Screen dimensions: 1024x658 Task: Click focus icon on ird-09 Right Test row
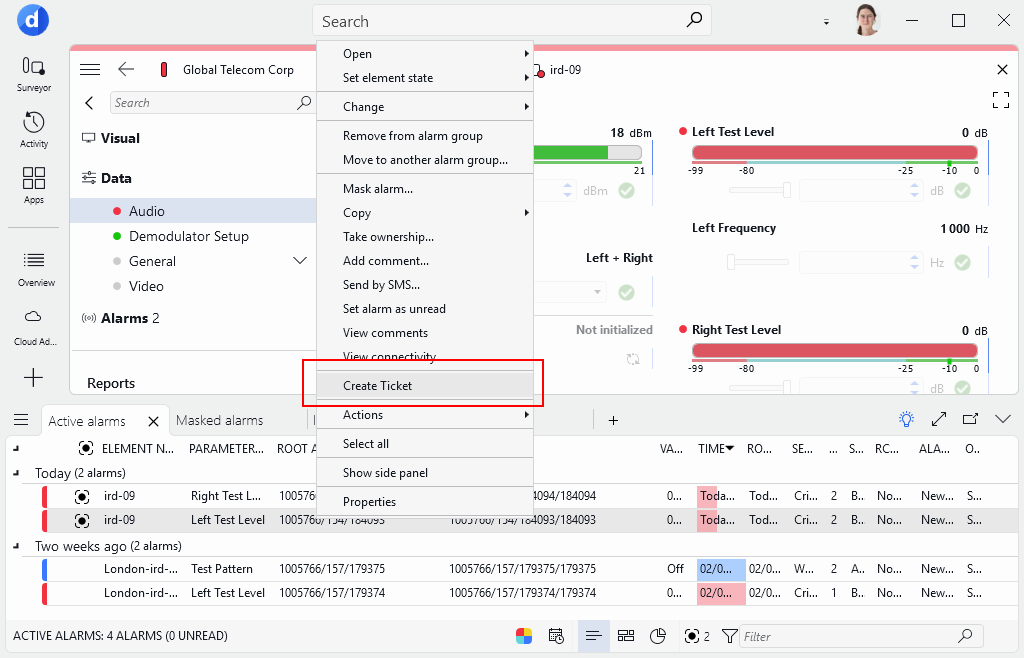[82, 497]
